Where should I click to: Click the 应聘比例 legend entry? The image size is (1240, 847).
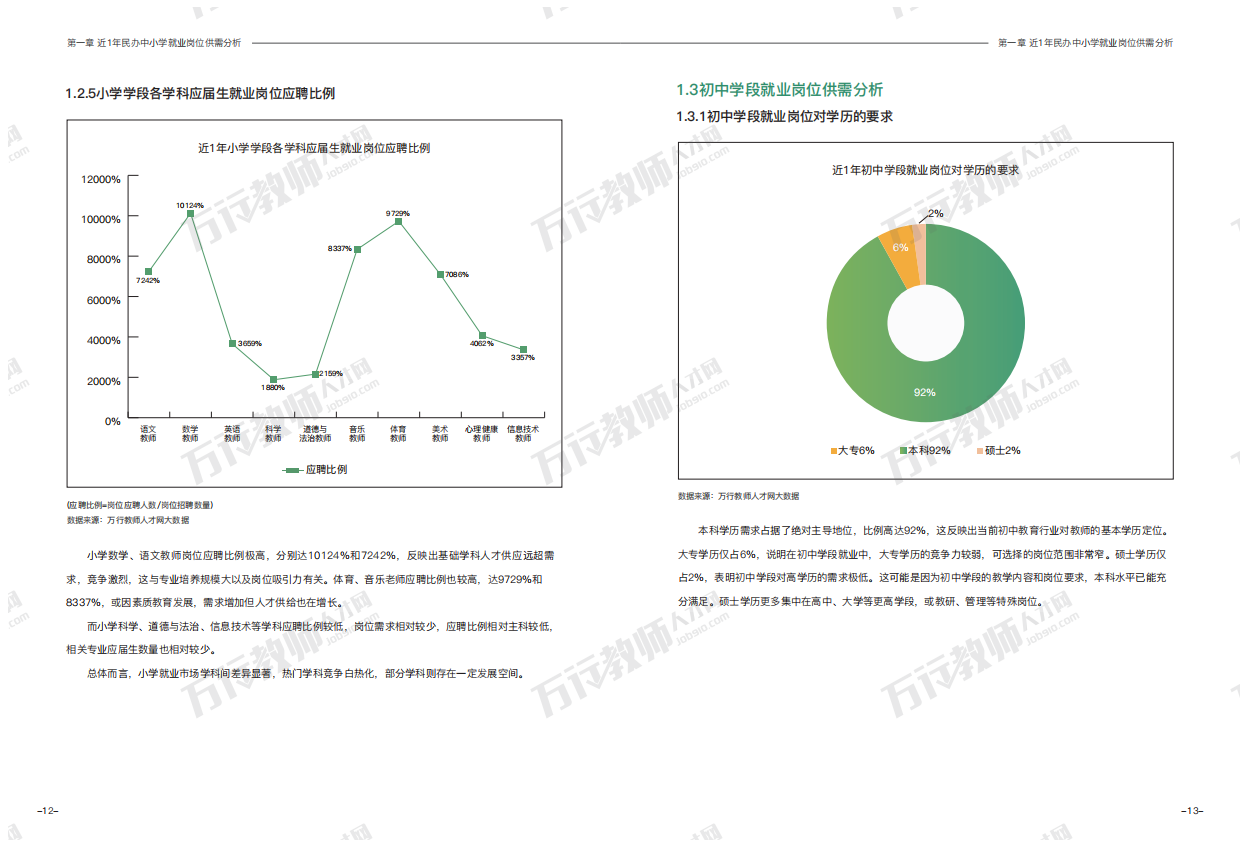315,469
